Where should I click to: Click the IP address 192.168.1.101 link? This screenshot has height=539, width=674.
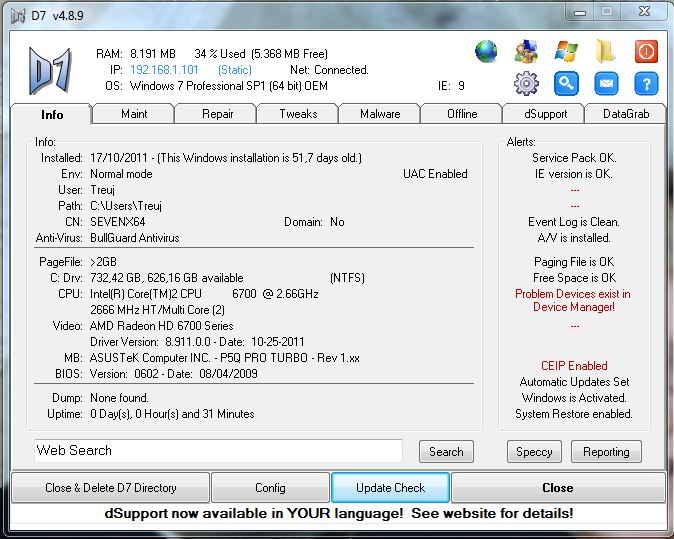tap(164, 70)
